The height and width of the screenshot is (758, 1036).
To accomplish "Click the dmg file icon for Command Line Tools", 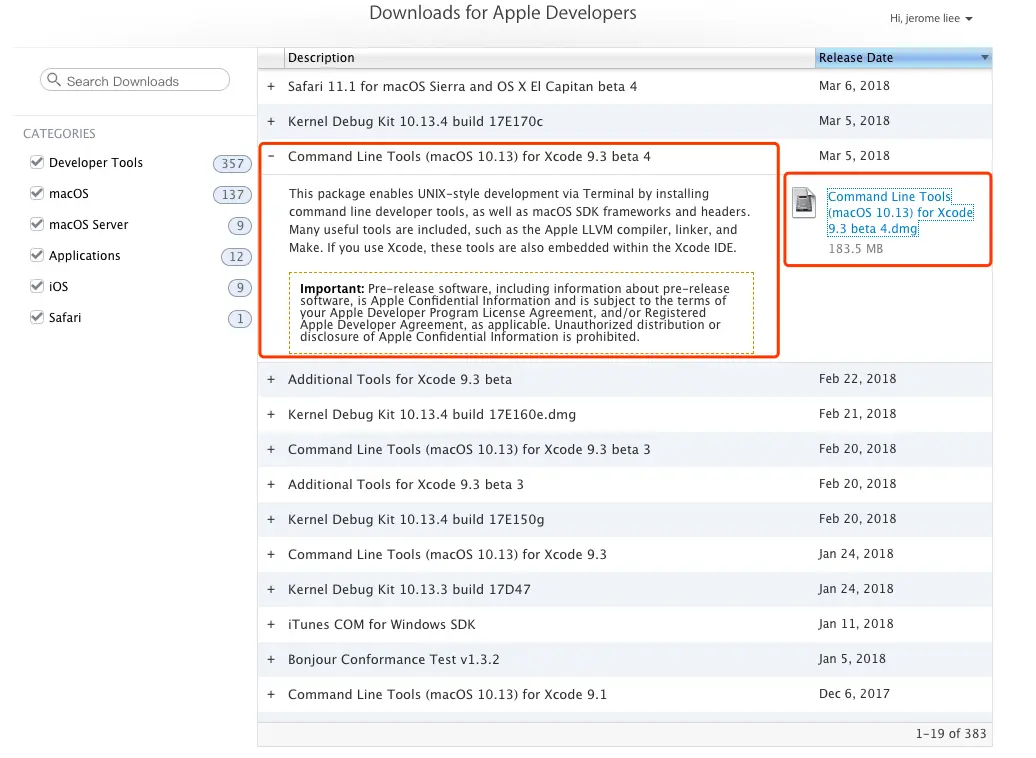I will [804, 203].
